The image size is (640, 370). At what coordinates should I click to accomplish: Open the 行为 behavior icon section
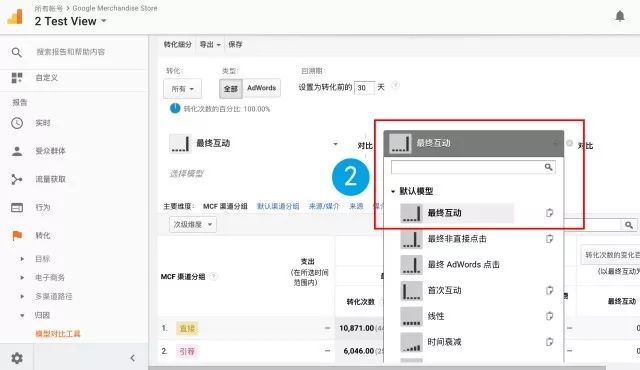coord(17,207)
